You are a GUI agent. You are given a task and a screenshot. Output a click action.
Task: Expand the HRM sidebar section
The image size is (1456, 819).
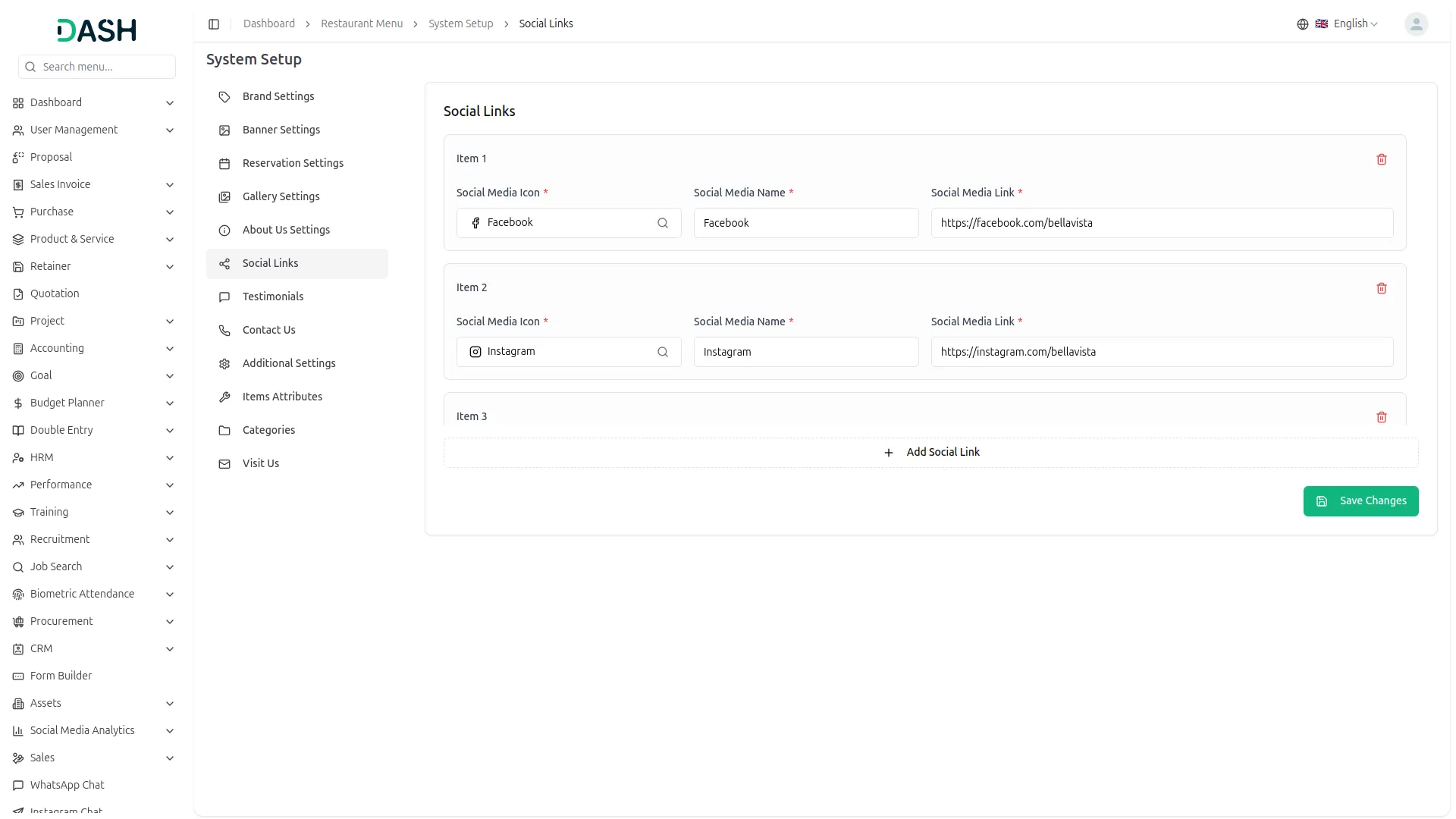click(x=170, y=458)
